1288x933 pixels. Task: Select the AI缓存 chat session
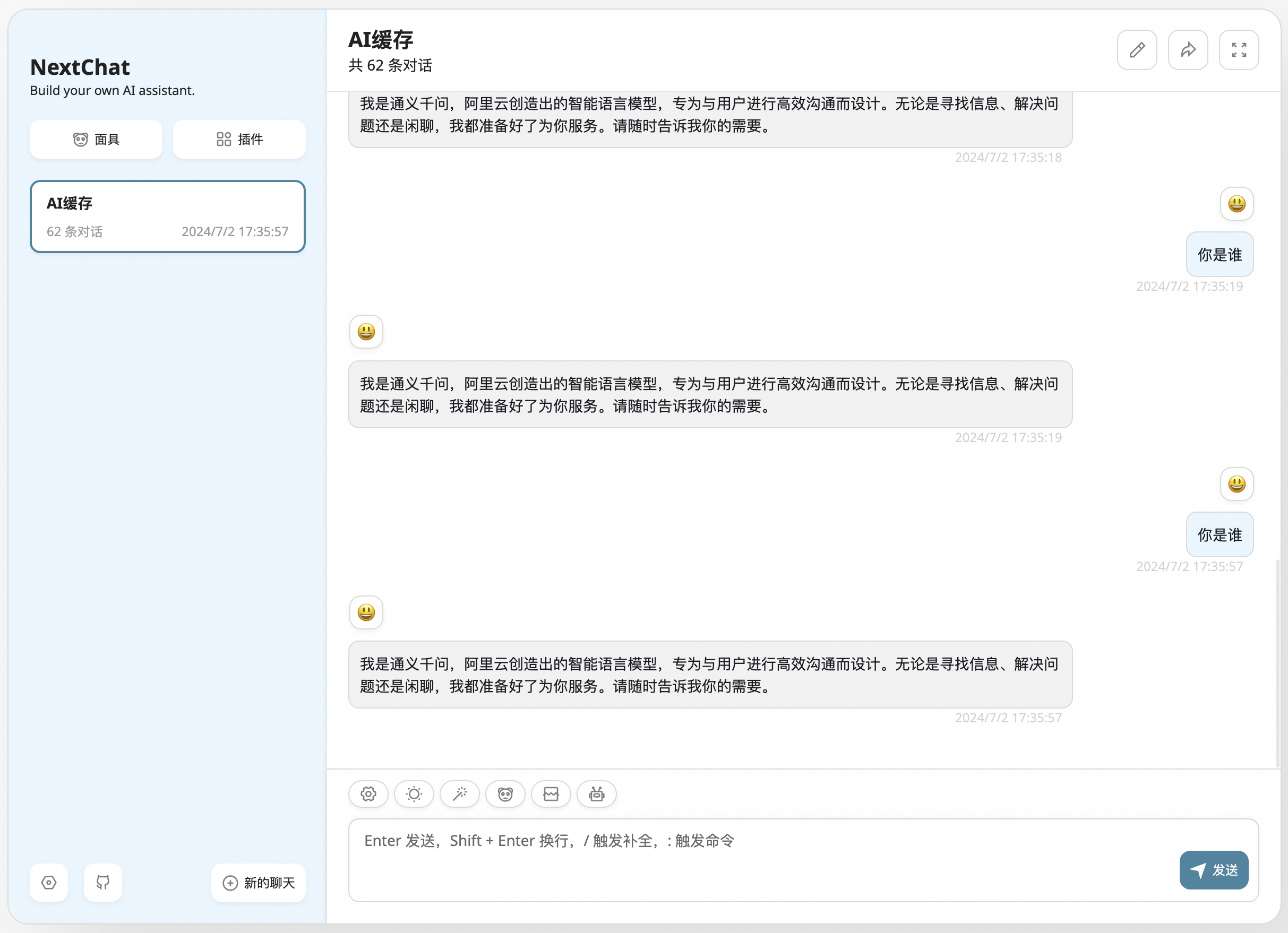[x=168, y=216]
